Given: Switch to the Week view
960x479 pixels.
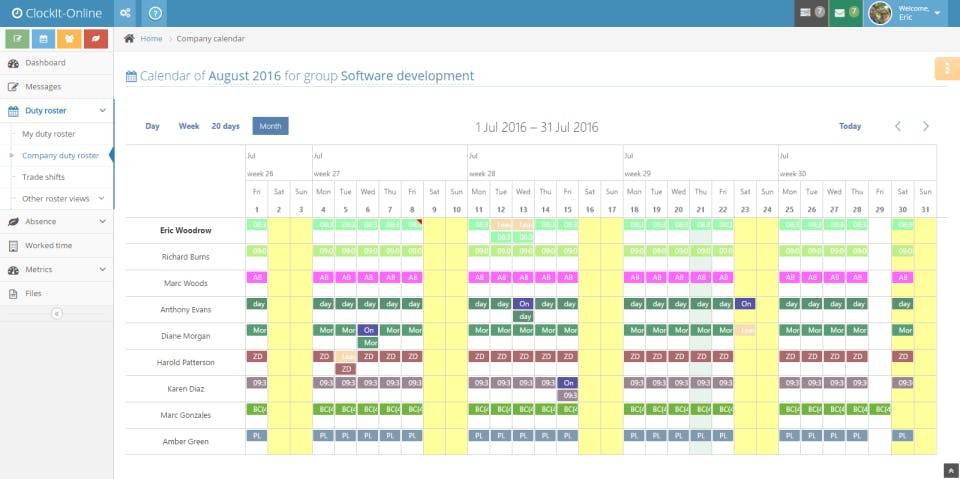Looking at the screenshot, I should (189, 126).
